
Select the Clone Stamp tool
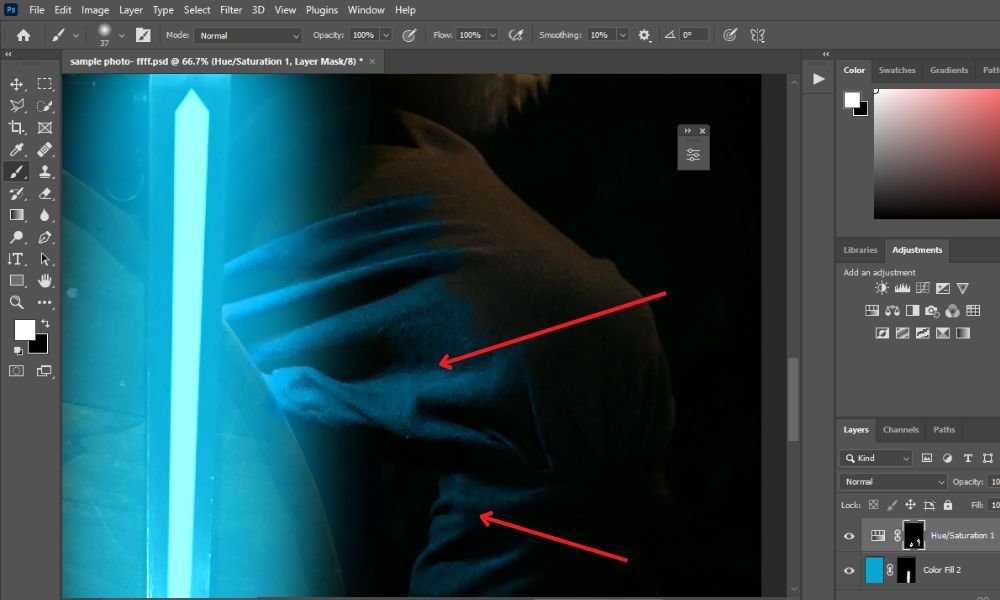(x=45, y=172)
